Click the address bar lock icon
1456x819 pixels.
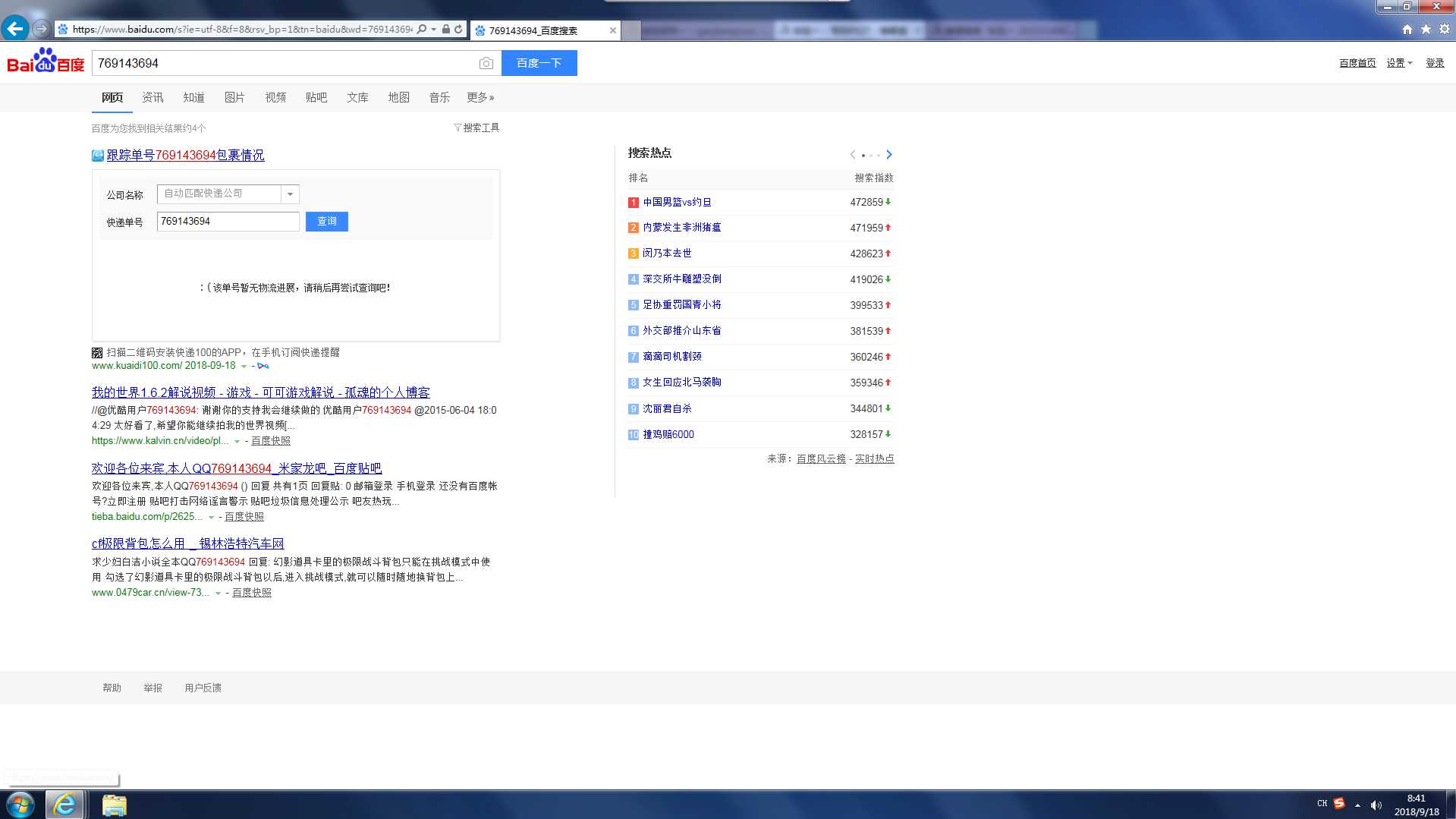[x=446, y=30]
